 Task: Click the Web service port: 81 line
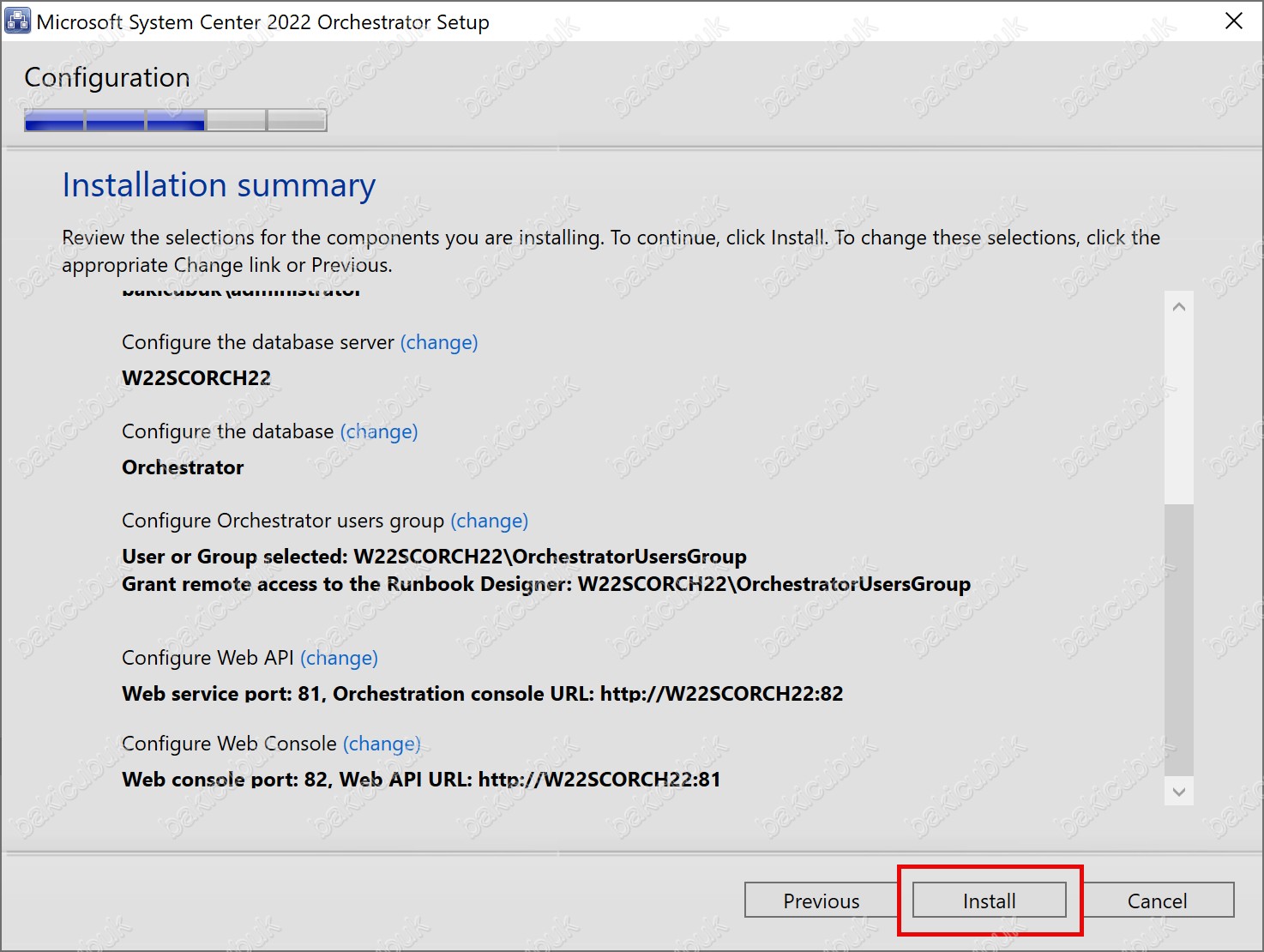click(x=483, y=694)
